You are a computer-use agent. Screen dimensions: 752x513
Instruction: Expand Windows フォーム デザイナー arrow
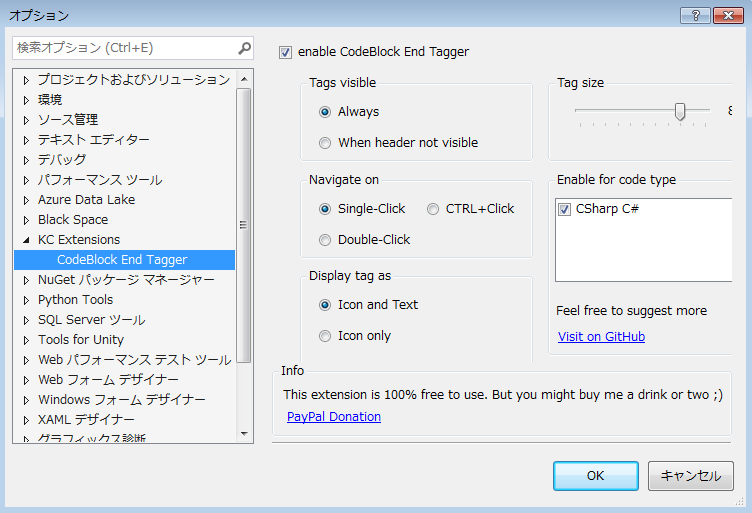pyautogui.click(x=26, y=400)
